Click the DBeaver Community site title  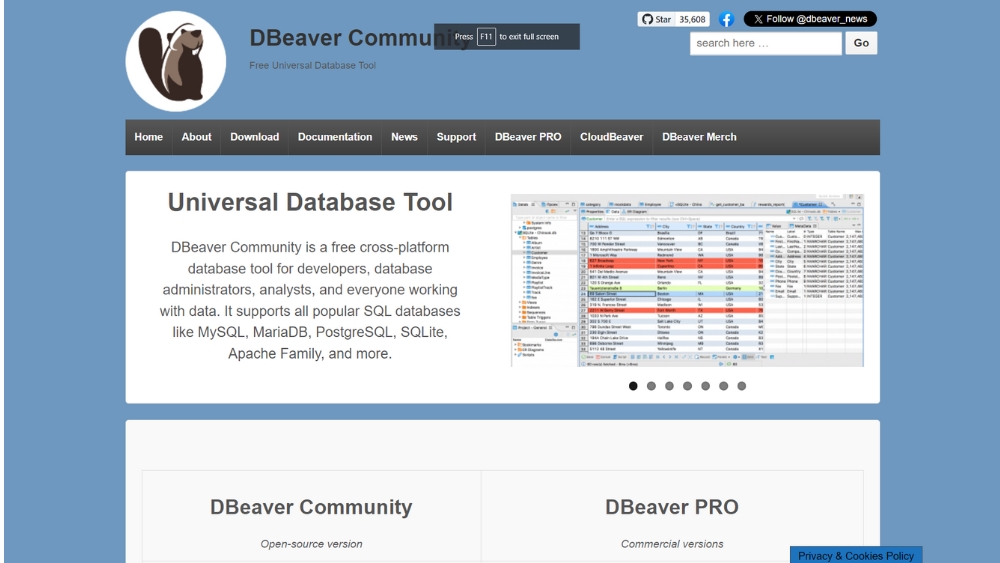pos(360,38)
